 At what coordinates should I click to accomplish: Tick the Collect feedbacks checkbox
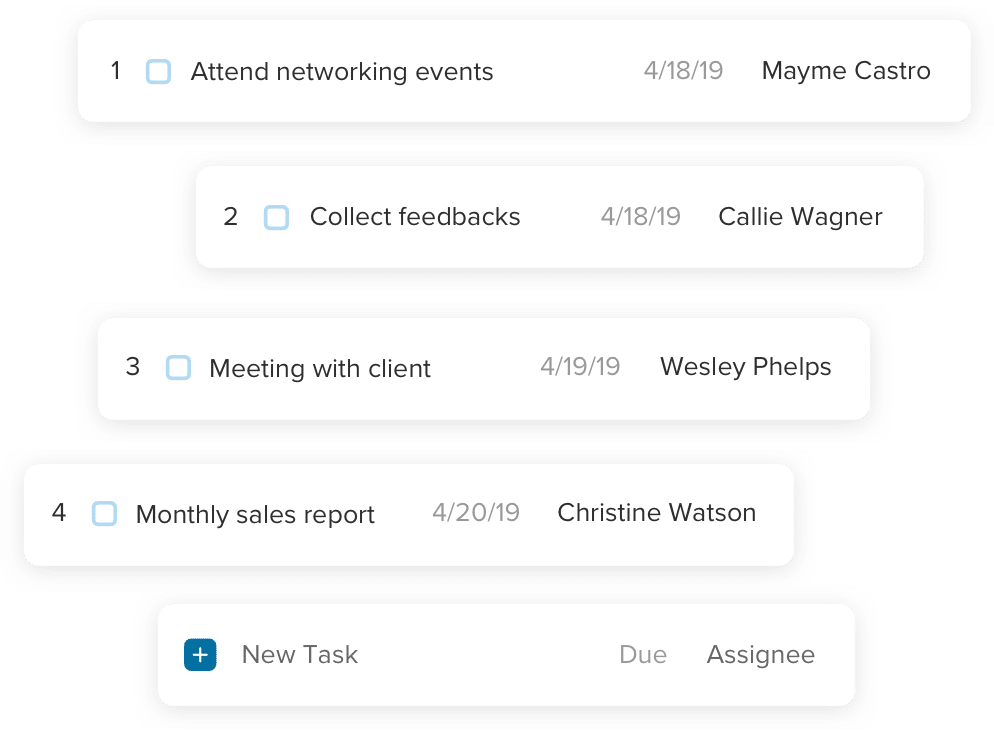pos(276,217)
